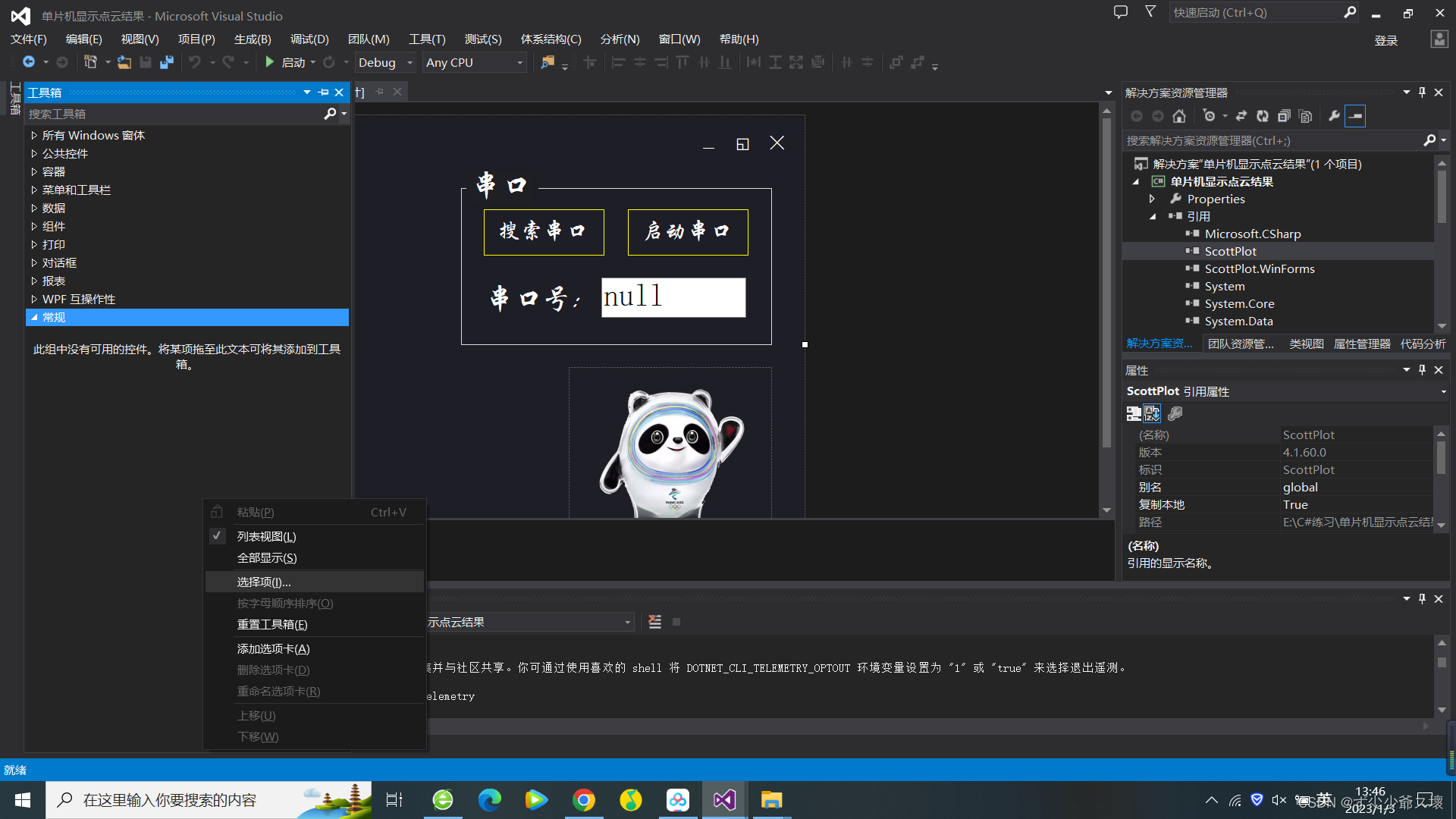
Task: Click the Save All toolbar icon
Action: pos(167,62)
